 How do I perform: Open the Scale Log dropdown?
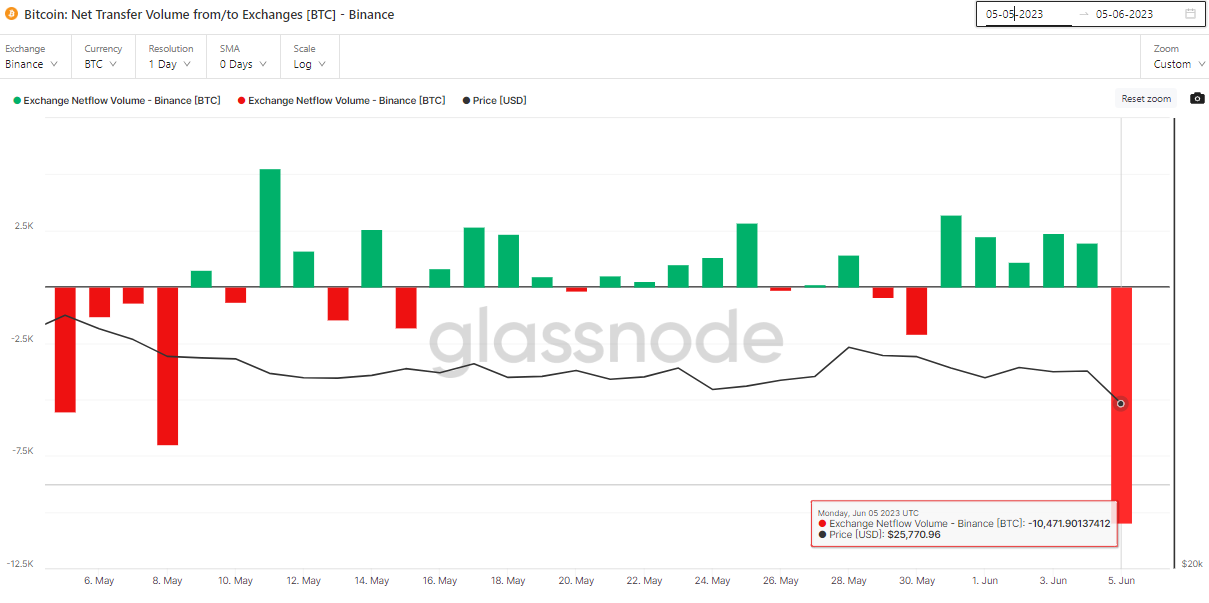[x=309, y=64]
